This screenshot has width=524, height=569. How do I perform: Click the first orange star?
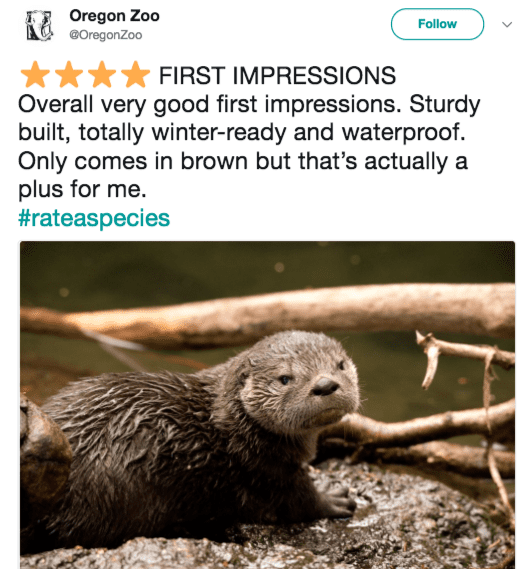(35, 74)
